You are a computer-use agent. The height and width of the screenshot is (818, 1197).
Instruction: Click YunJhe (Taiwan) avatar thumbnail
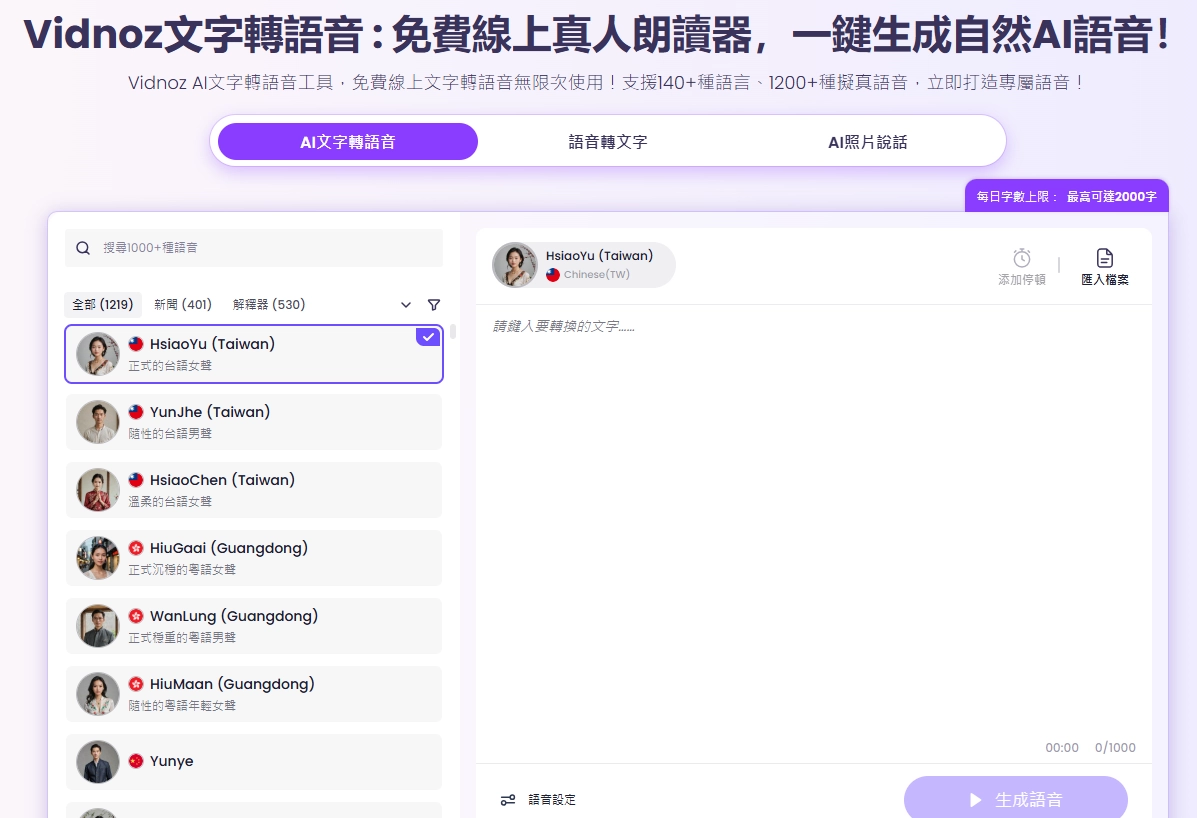point(98,422)
